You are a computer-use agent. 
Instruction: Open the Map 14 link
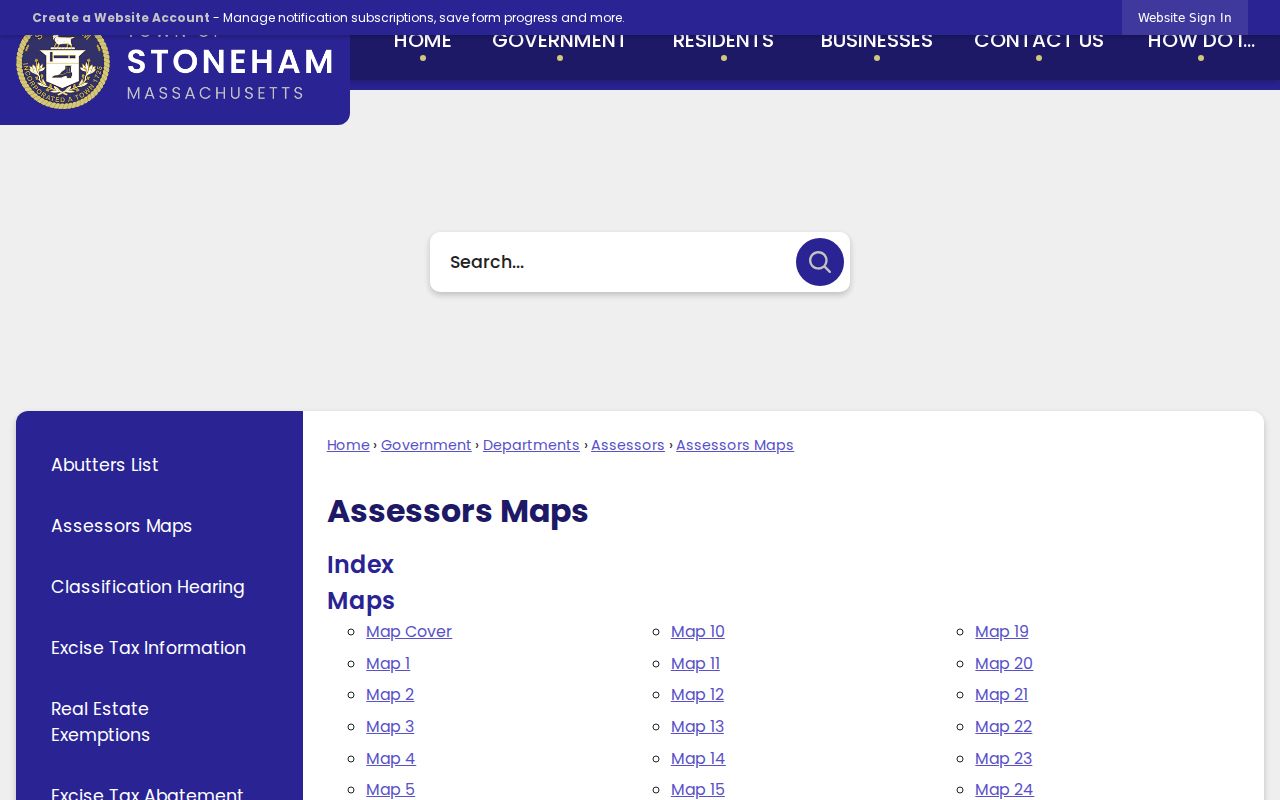click(698, 759)
